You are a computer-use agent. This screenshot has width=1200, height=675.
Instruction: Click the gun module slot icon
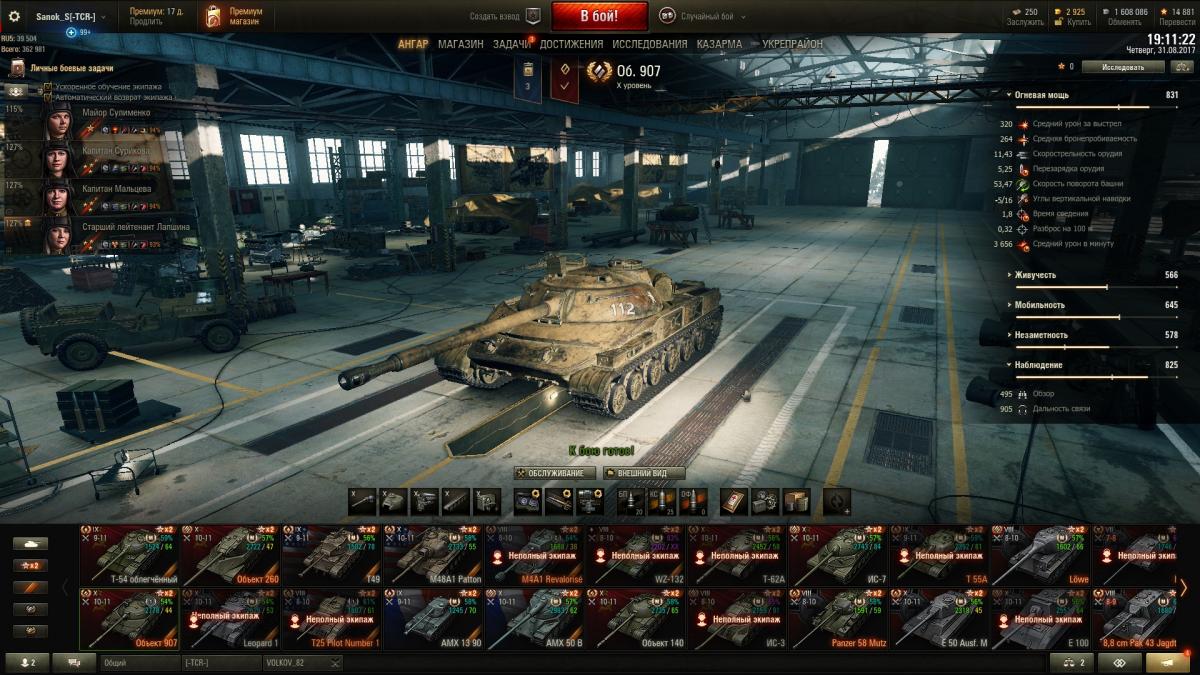[x=363, y=500]
